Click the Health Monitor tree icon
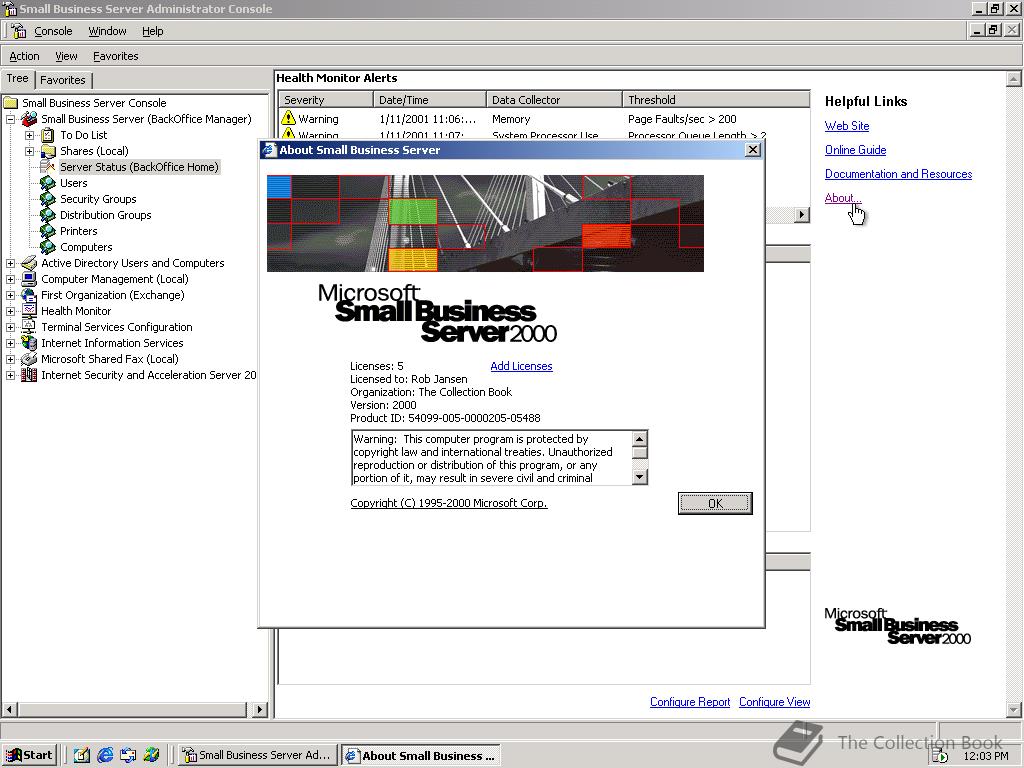The height and width of the screenshot is (768, 1024). [x=29, y=311]
